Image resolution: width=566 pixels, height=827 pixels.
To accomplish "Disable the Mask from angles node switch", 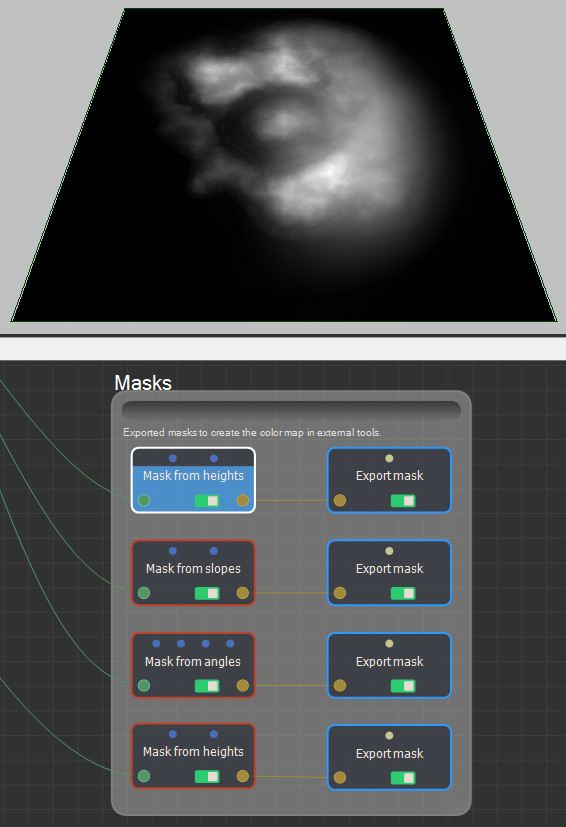I will (207, 686).
